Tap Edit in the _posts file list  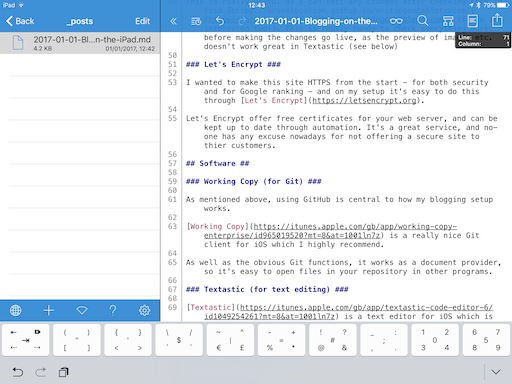click(142, 21)
